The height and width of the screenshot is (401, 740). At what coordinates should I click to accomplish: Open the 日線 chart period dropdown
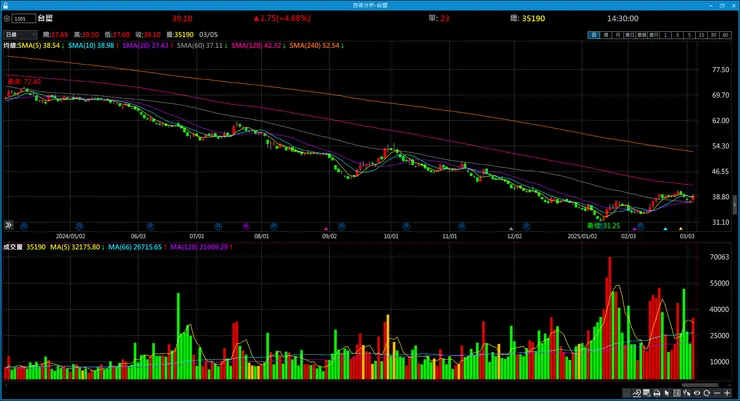[20, 34]
